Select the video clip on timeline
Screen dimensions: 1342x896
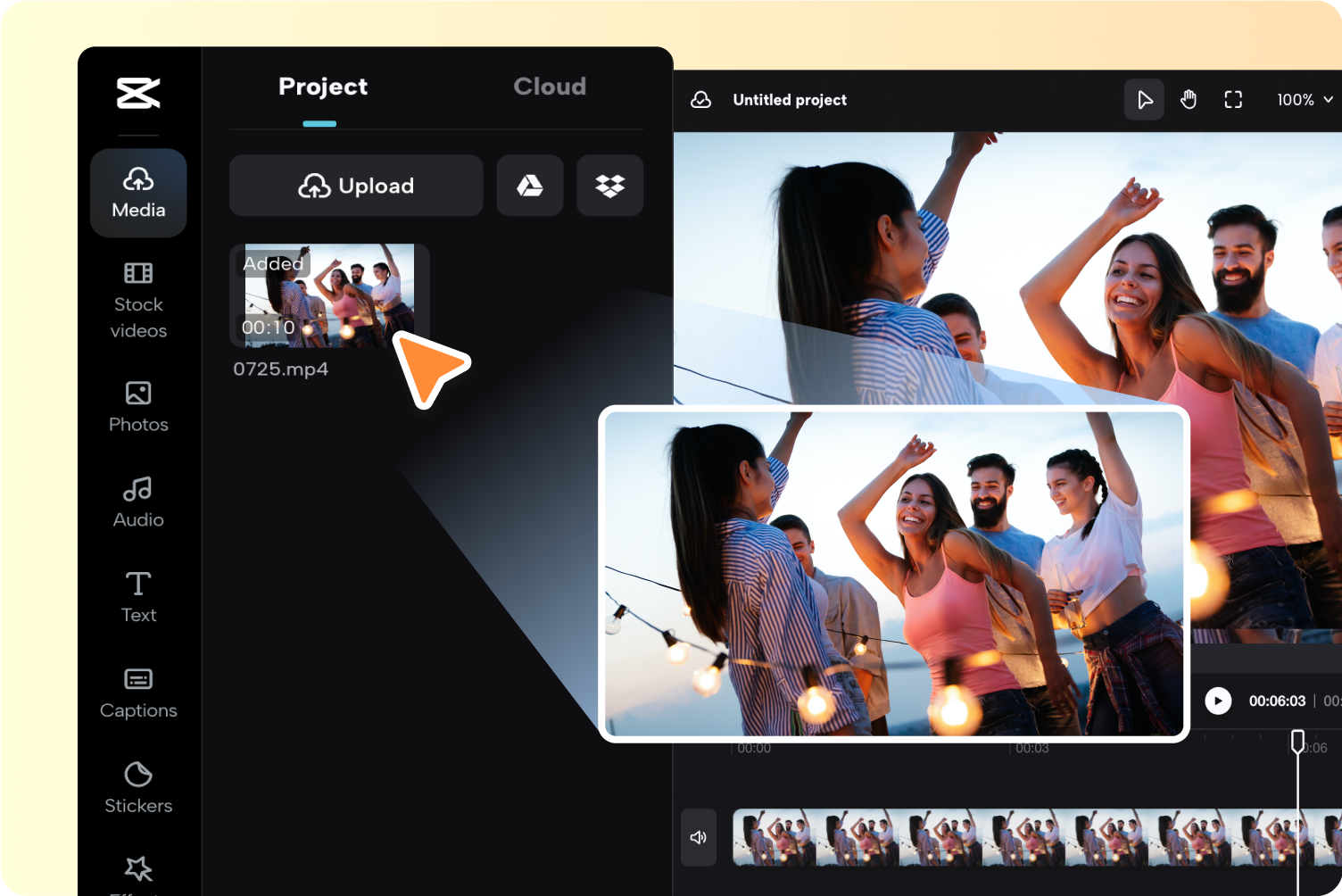tap(1037, 837)
